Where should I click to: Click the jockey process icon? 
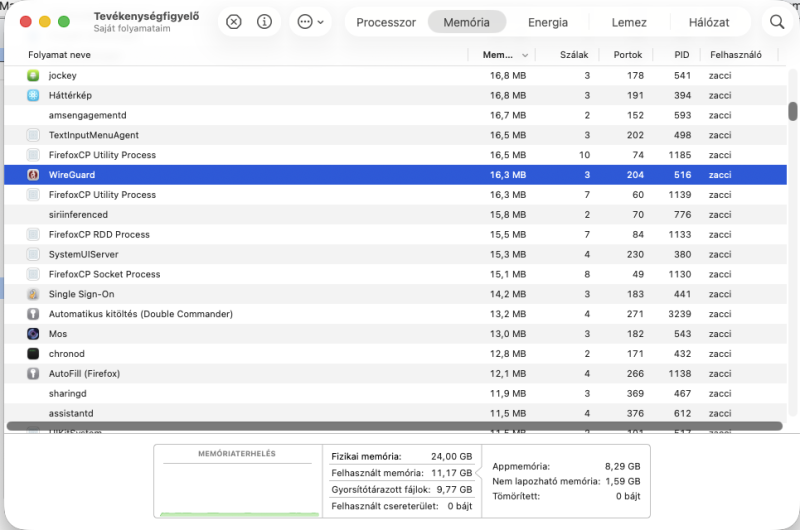point(33,76)
